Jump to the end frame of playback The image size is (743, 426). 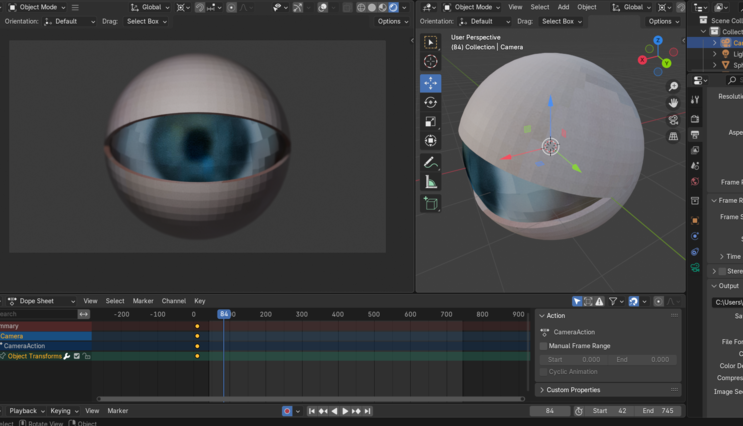[368, 411]
